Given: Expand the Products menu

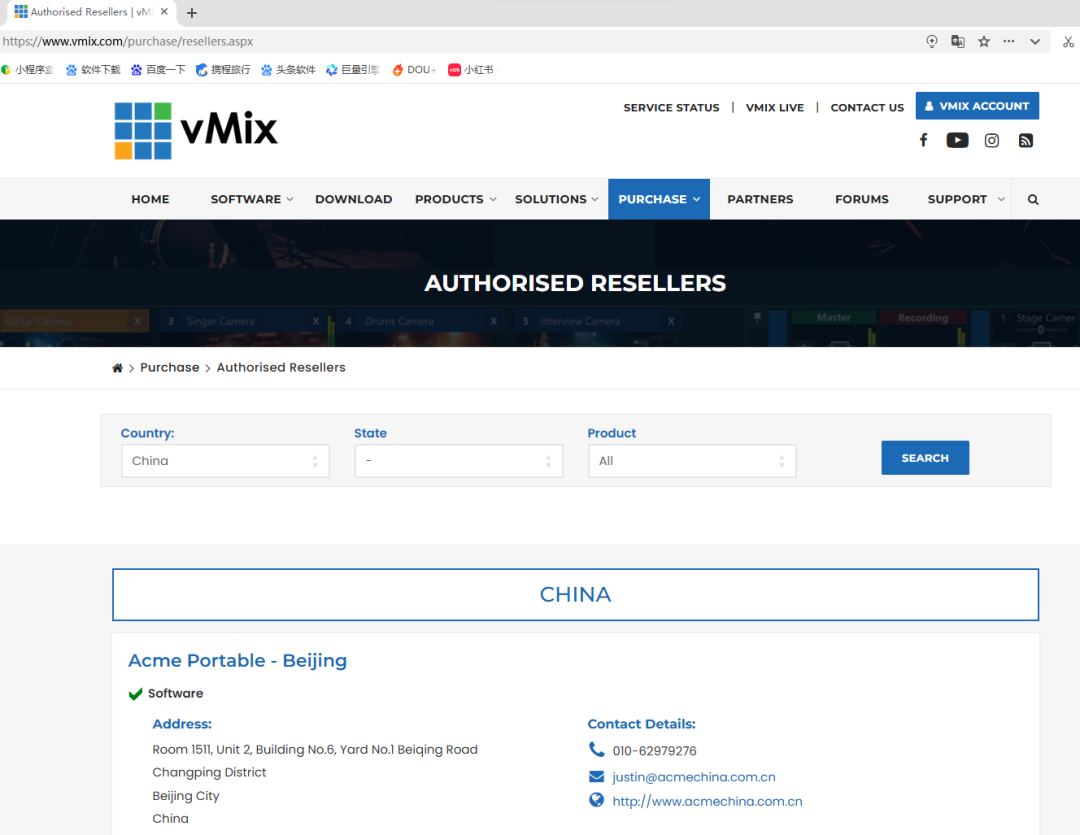Looking at the screenshot, I should pyautogui.click(x=455, y=199).
